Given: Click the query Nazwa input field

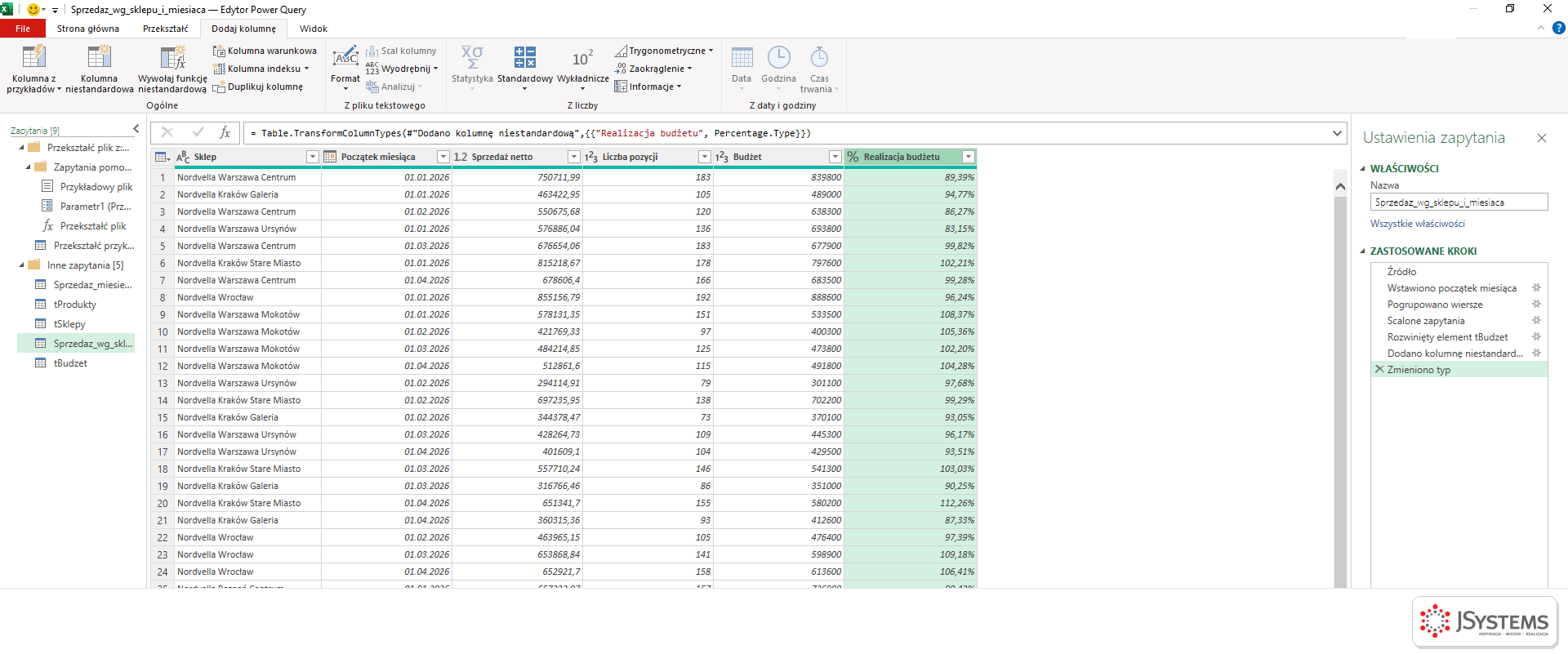Looking at the screenshot, I should 1459,202.
